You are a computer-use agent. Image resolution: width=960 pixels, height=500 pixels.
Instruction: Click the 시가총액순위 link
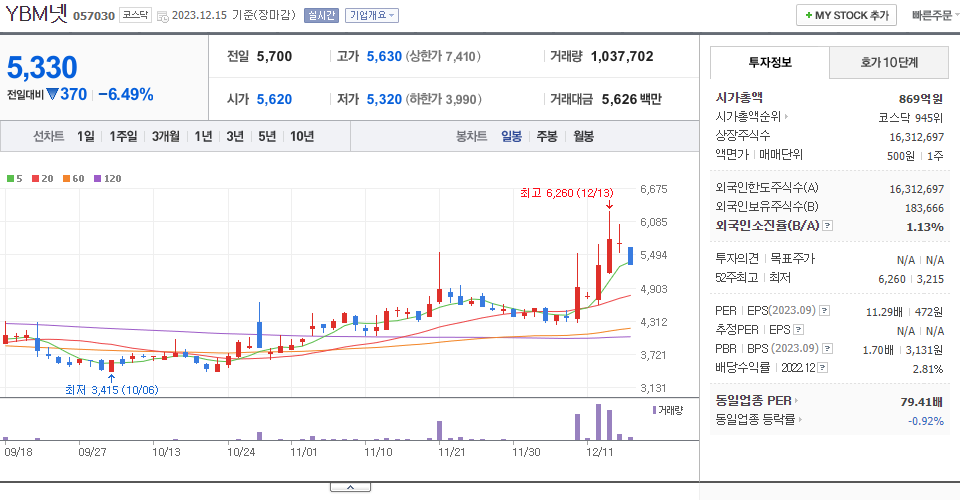click(x=748, y=116)
